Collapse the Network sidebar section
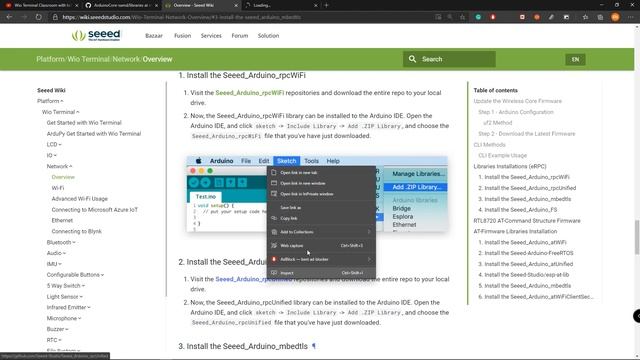 59,166
